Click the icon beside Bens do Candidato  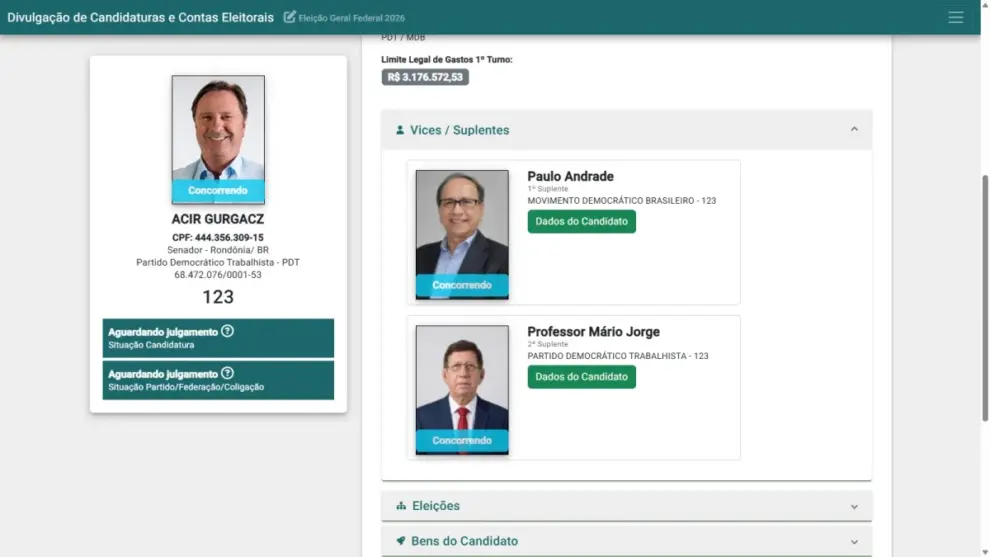coord(400,541)
